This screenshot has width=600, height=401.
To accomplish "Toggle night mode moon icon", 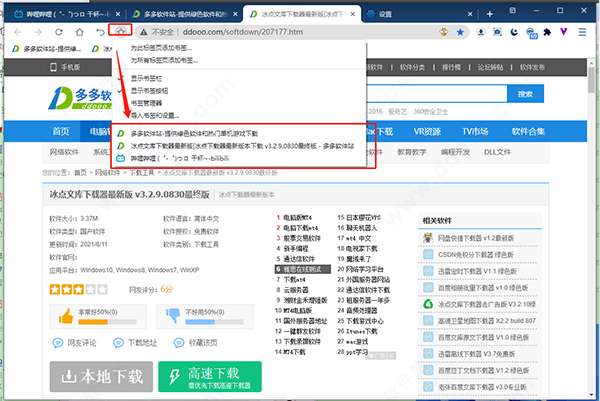I will point(514,32).
